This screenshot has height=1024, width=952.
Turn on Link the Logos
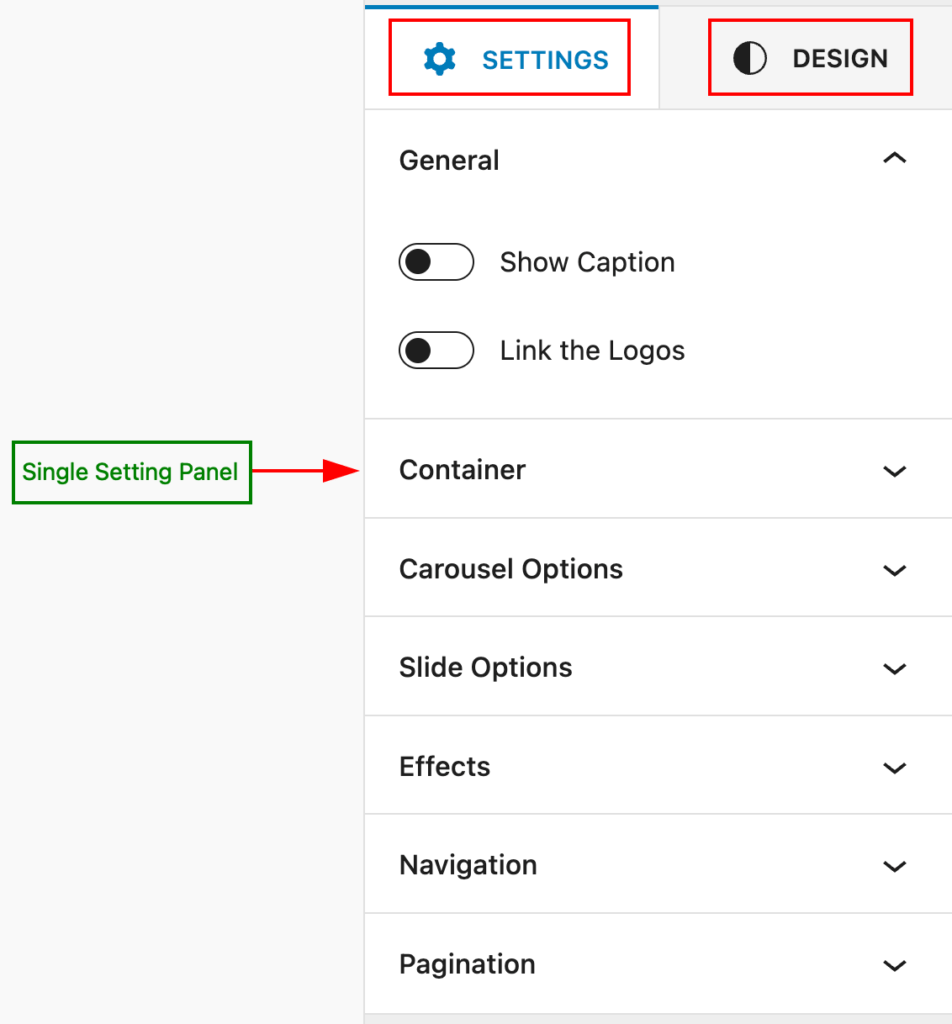pyautogui.click(x=436, y=350)
